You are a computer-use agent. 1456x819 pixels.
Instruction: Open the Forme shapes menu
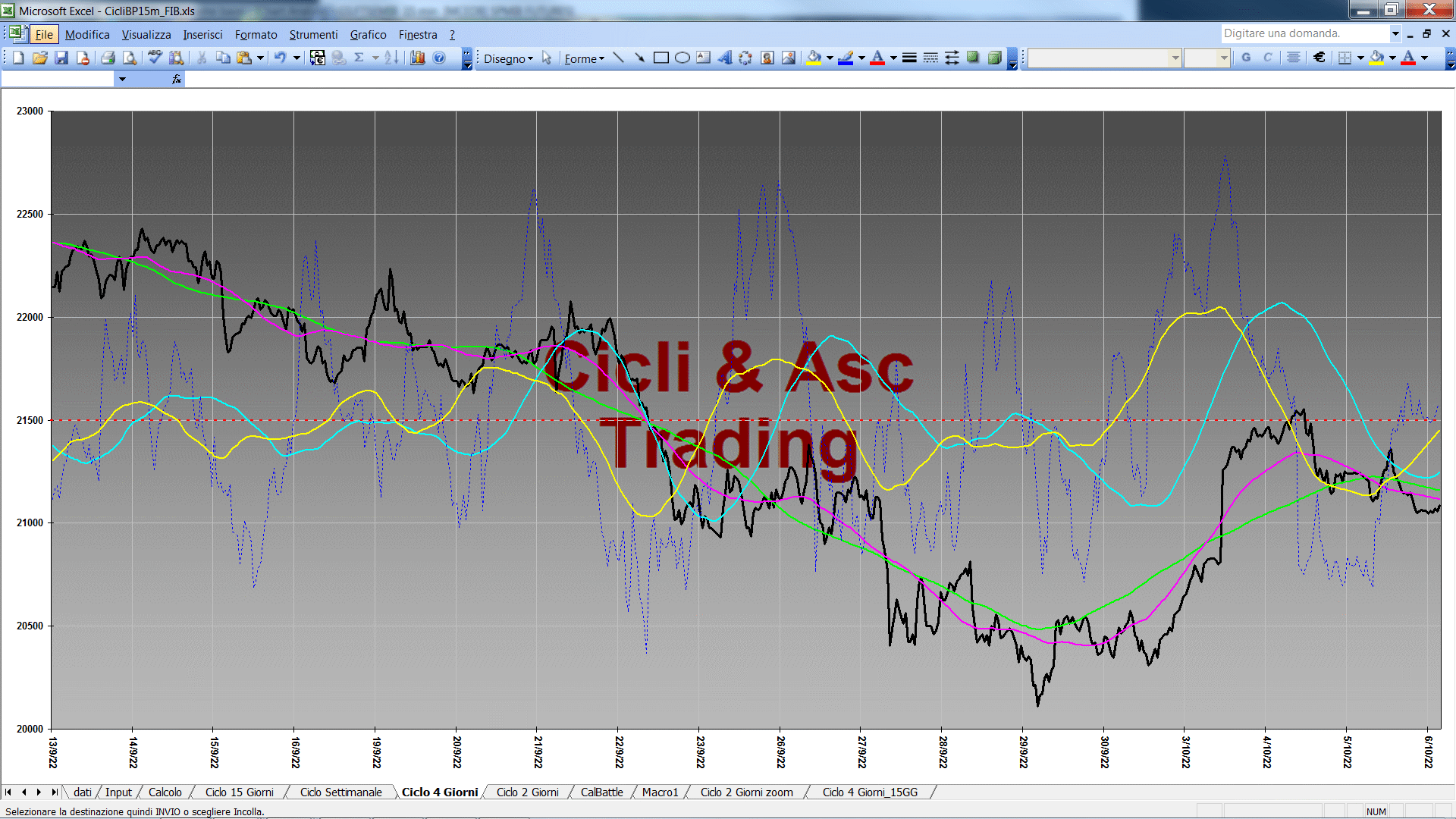[x=584, y=58]
